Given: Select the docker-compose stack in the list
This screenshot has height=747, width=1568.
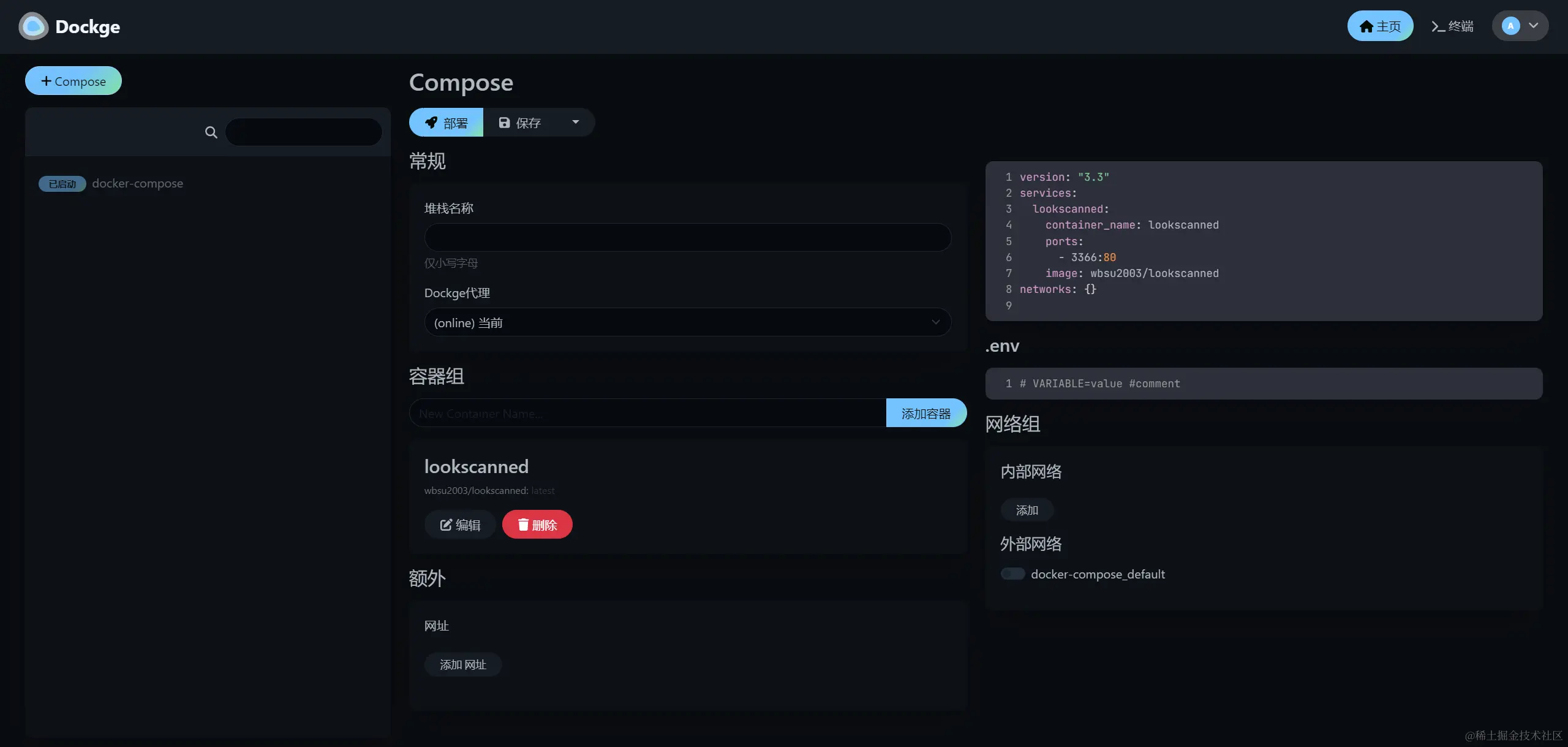Looking at the screenshot, I should point(137,183).
